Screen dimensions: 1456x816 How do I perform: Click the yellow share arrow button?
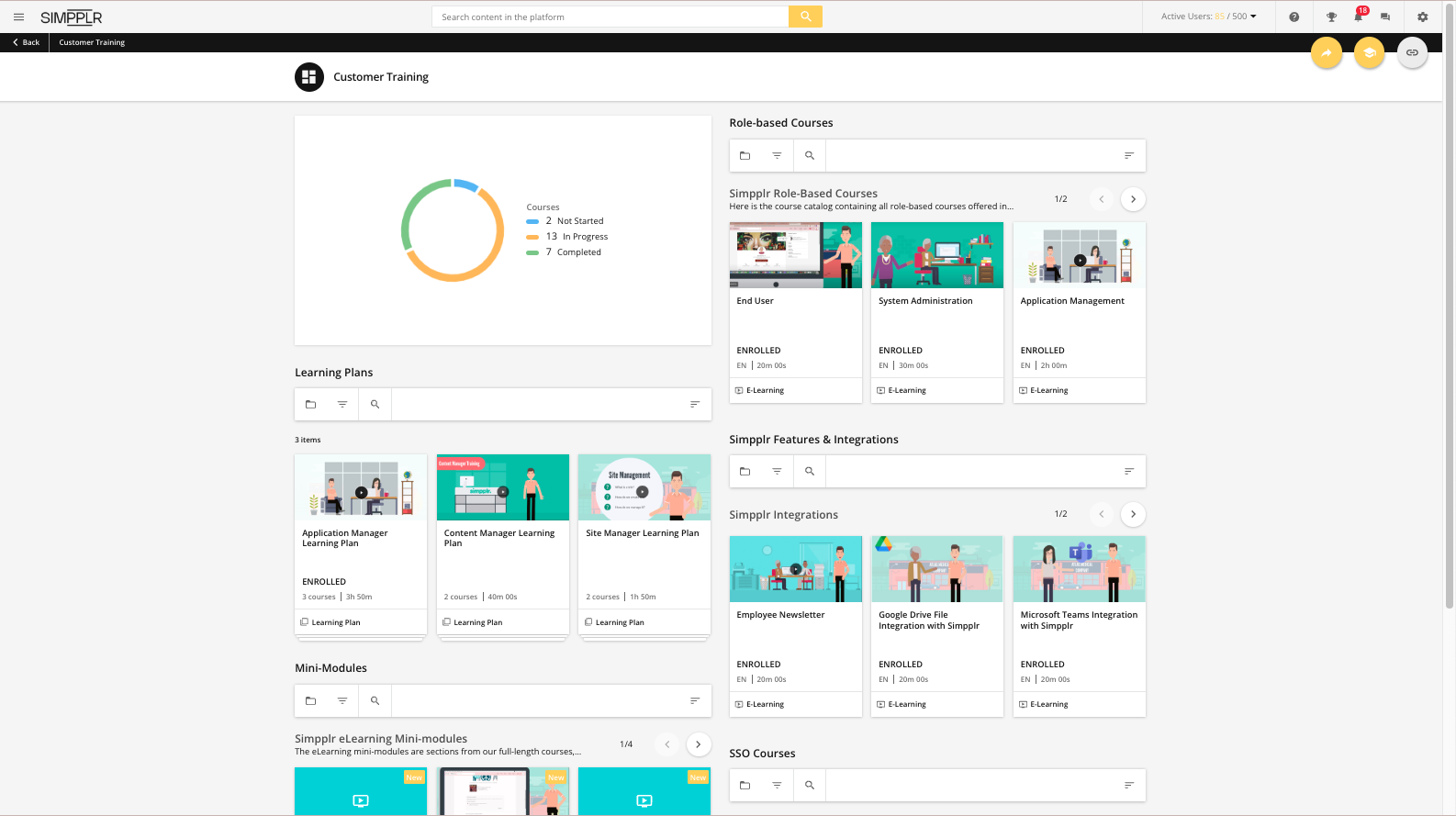coord(1327,52)
